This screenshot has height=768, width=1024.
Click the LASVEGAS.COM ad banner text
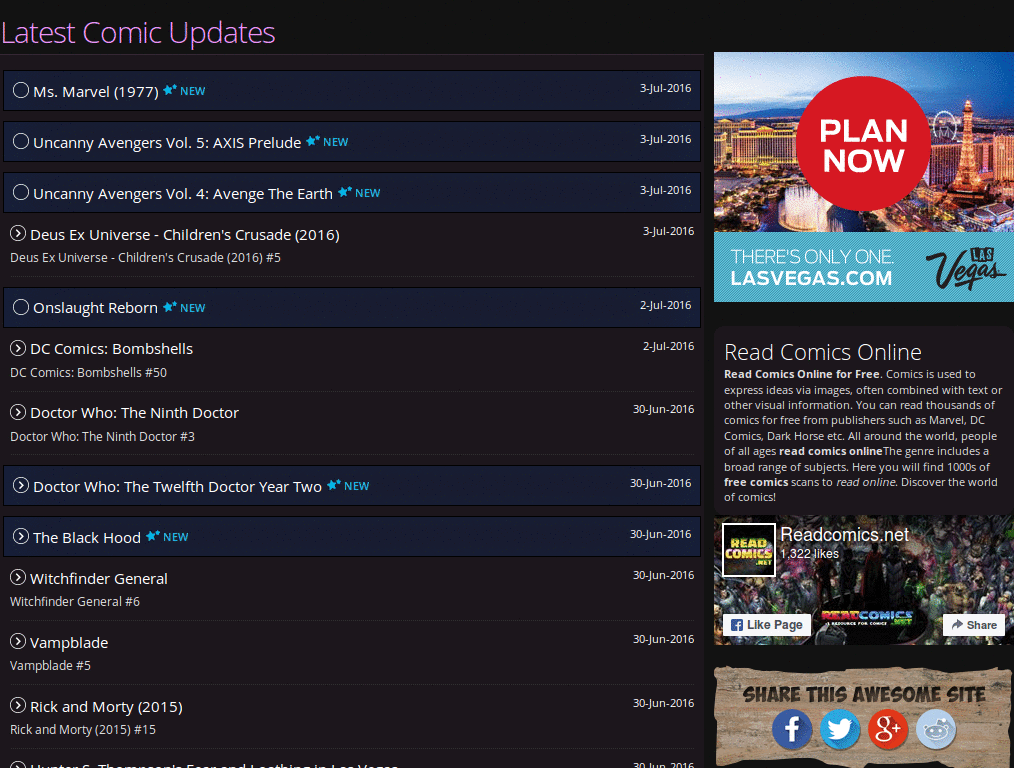811,278
